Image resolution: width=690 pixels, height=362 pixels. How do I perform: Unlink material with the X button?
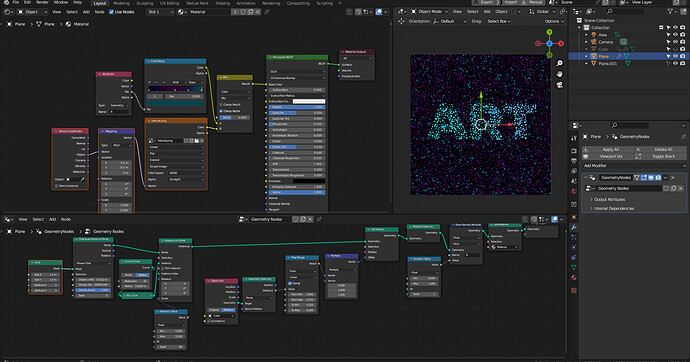[258, 12]
